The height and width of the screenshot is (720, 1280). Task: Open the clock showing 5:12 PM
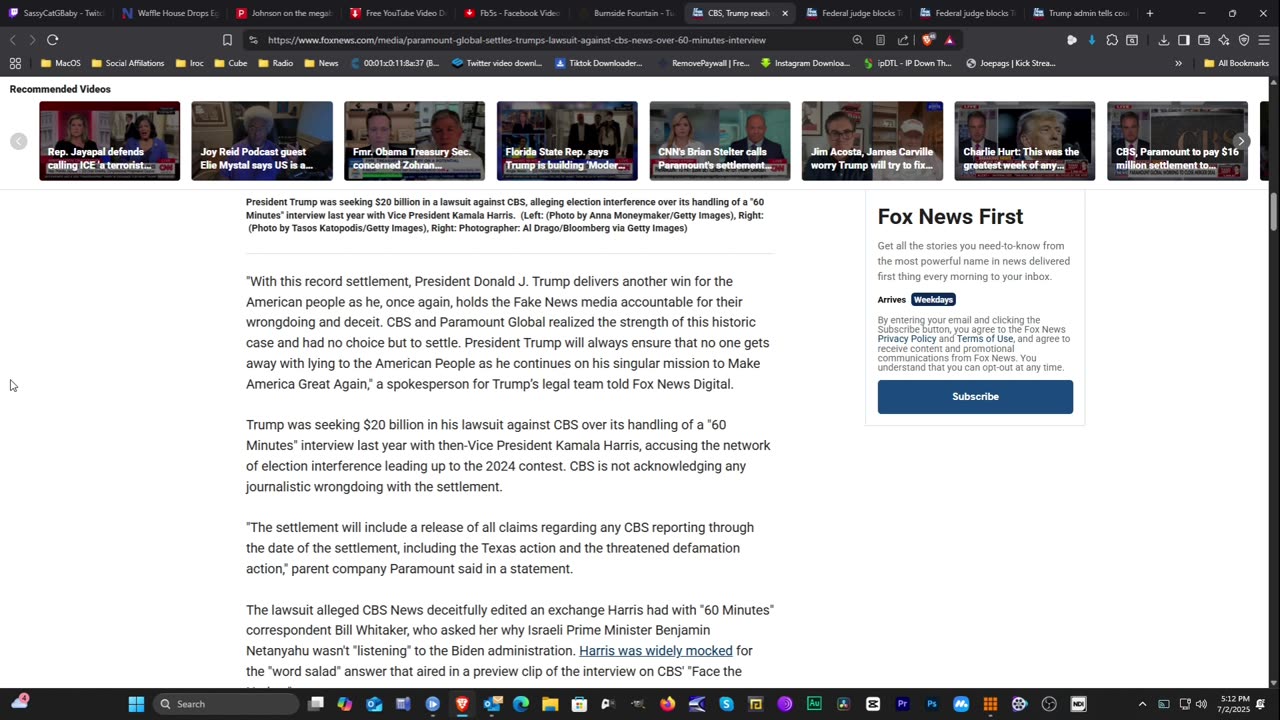coord(1235,704)
